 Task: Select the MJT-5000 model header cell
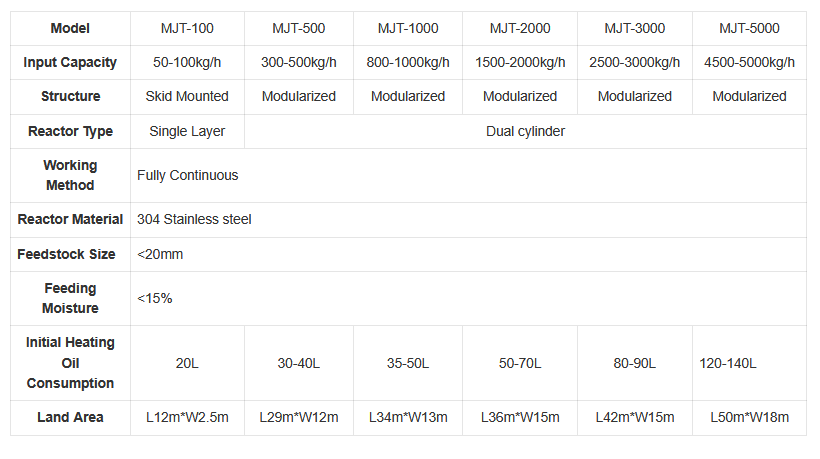pyautogui.click(x=749, y=29)
